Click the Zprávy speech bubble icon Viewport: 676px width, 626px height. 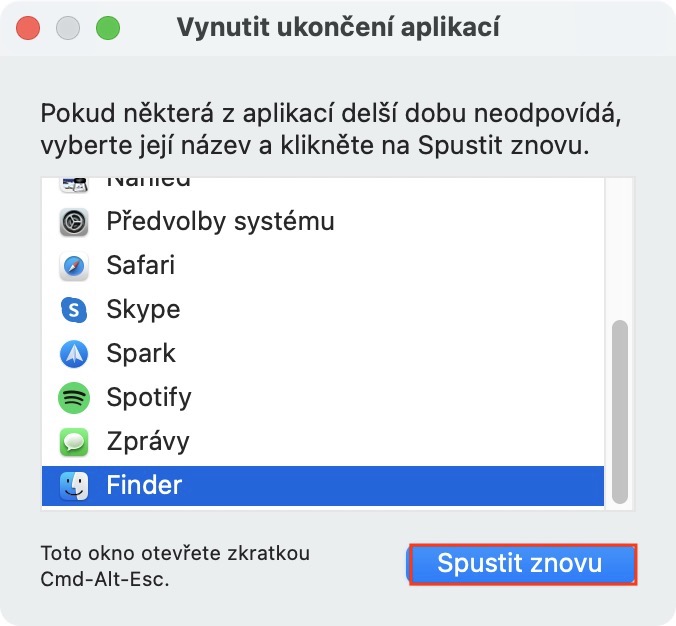(74, 442)
